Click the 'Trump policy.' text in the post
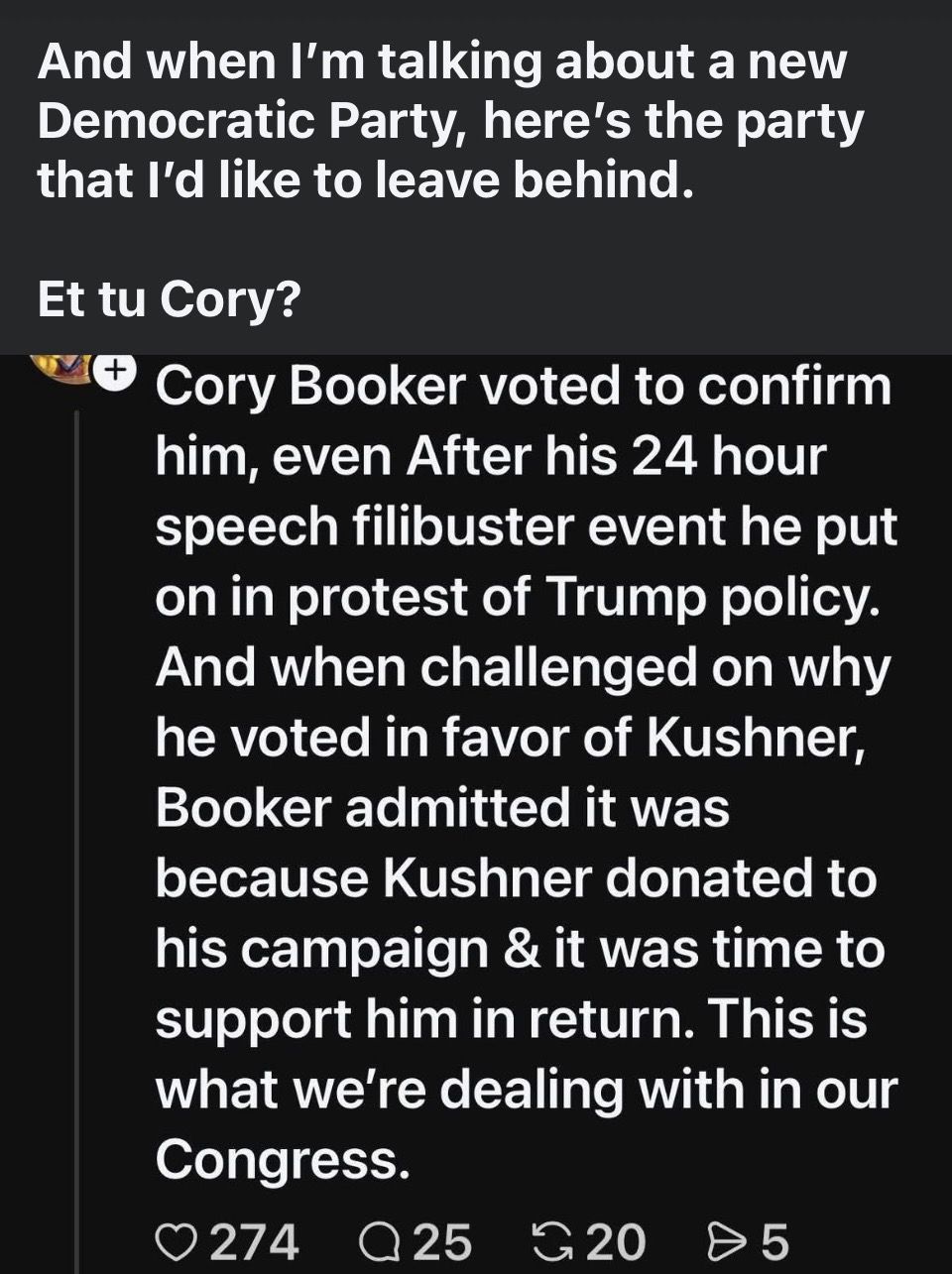 coord(712,597)
